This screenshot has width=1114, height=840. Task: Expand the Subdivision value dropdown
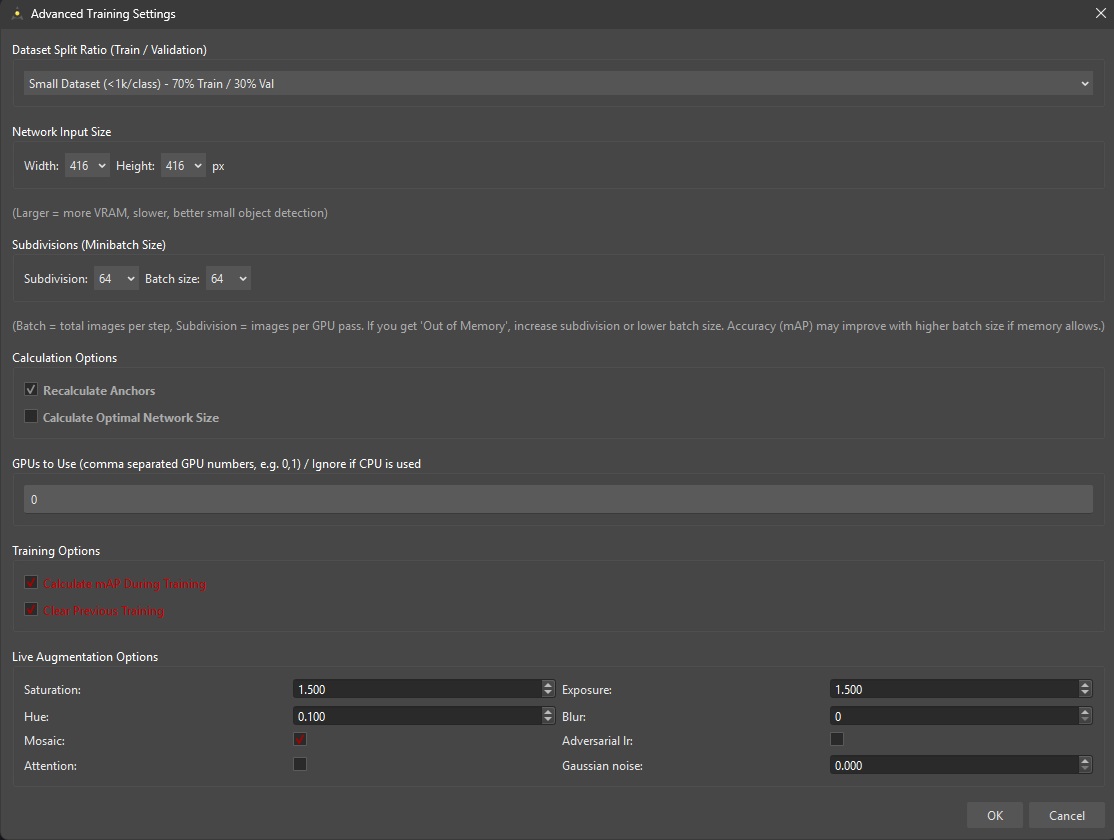pos(116,279)
